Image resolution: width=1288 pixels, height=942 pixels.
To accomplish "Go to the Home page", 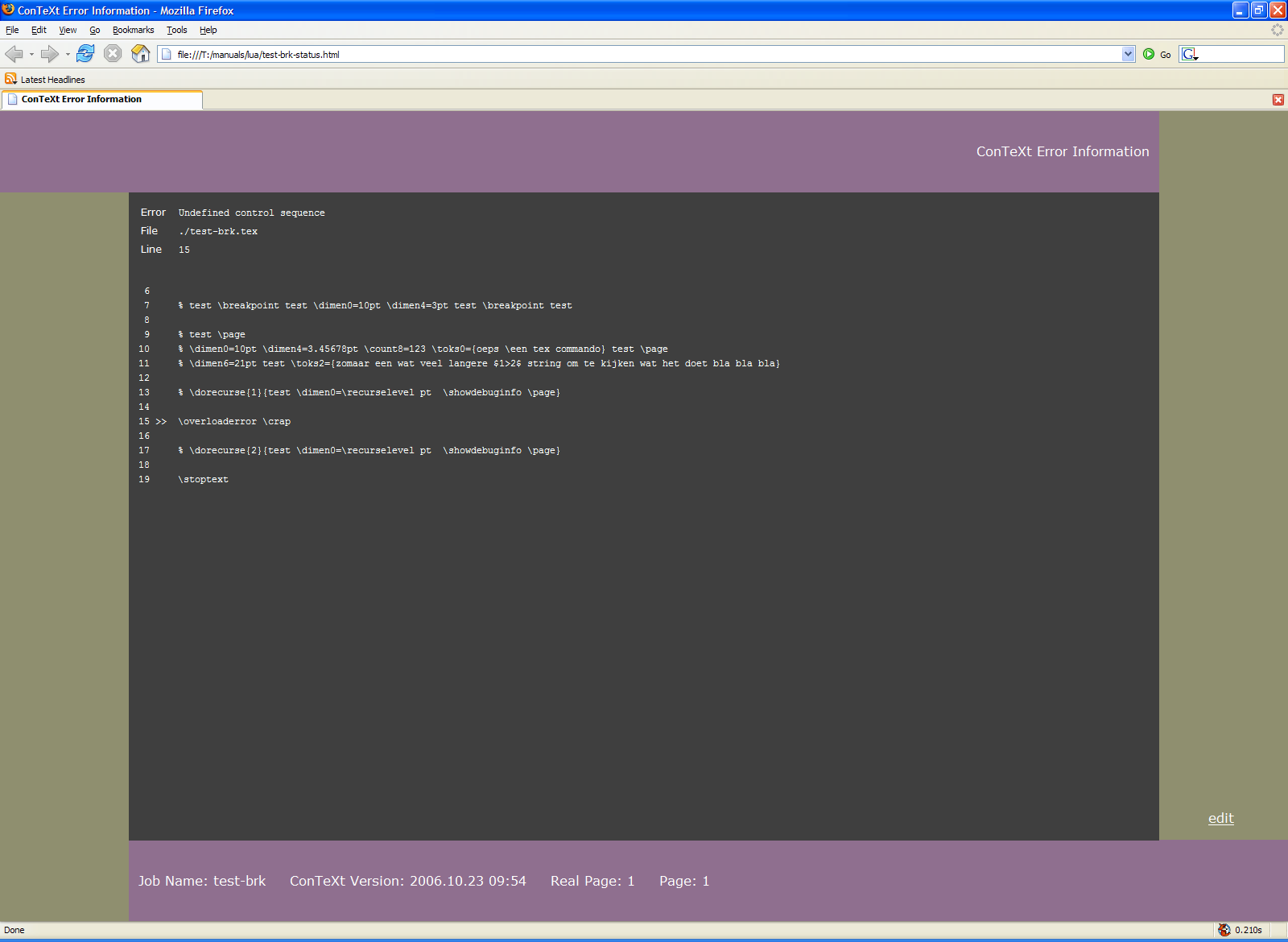I will [141, 54].
